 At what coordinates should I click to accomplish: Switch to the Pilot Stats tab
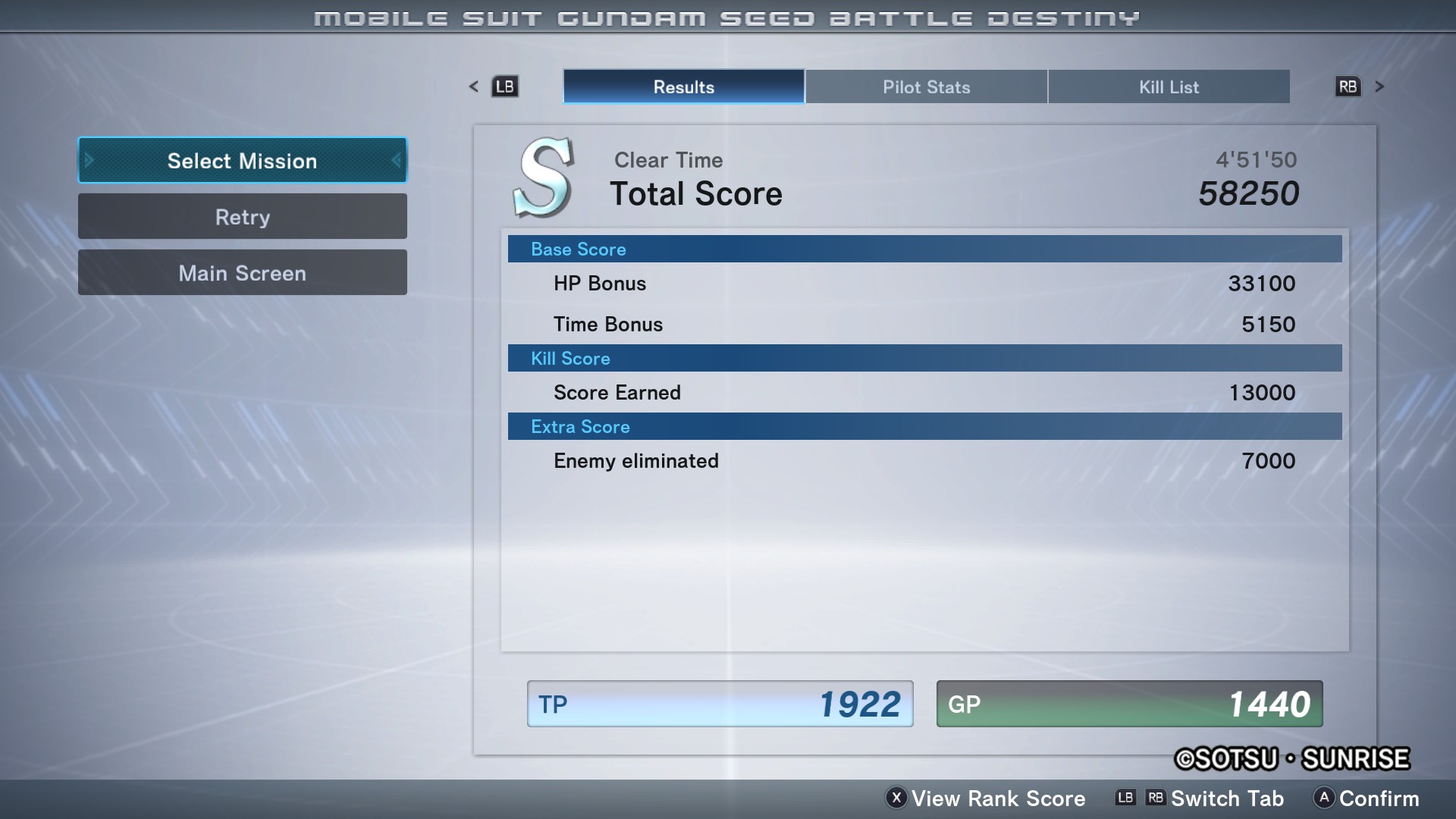point(926,86)
